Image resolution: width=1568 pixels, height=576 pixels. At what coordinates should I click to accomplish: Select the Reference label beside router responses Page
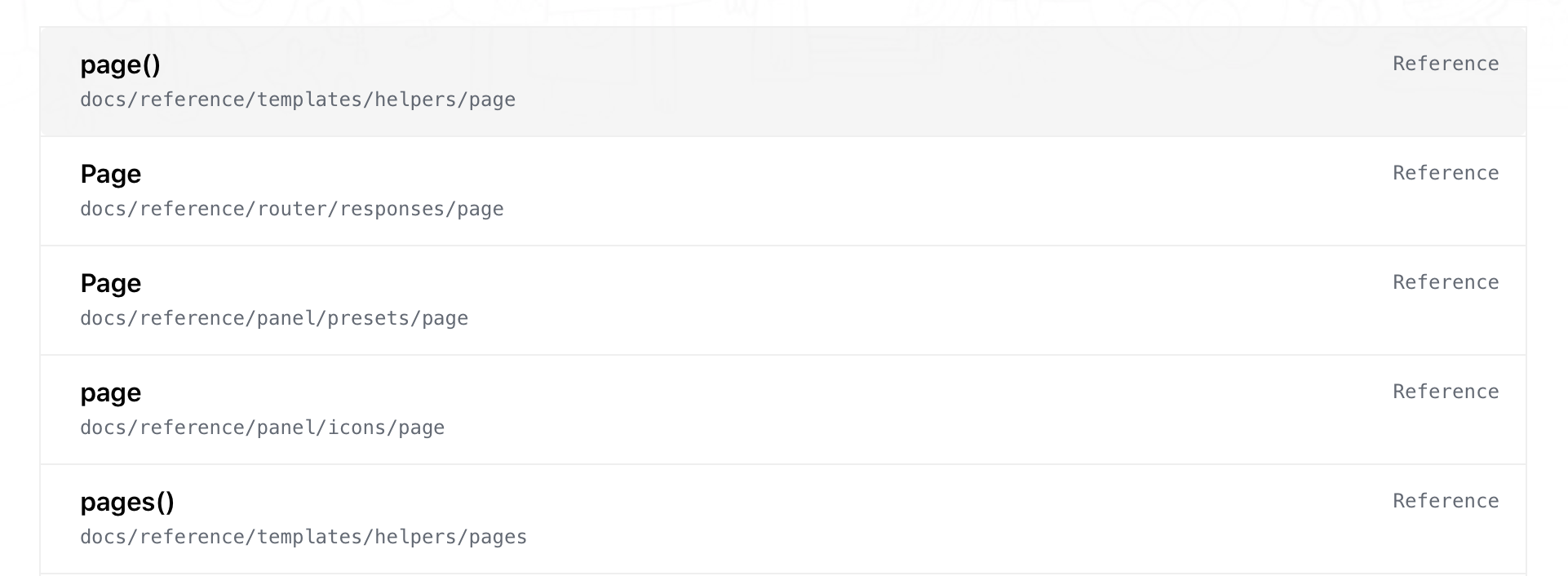[1446, 172]
